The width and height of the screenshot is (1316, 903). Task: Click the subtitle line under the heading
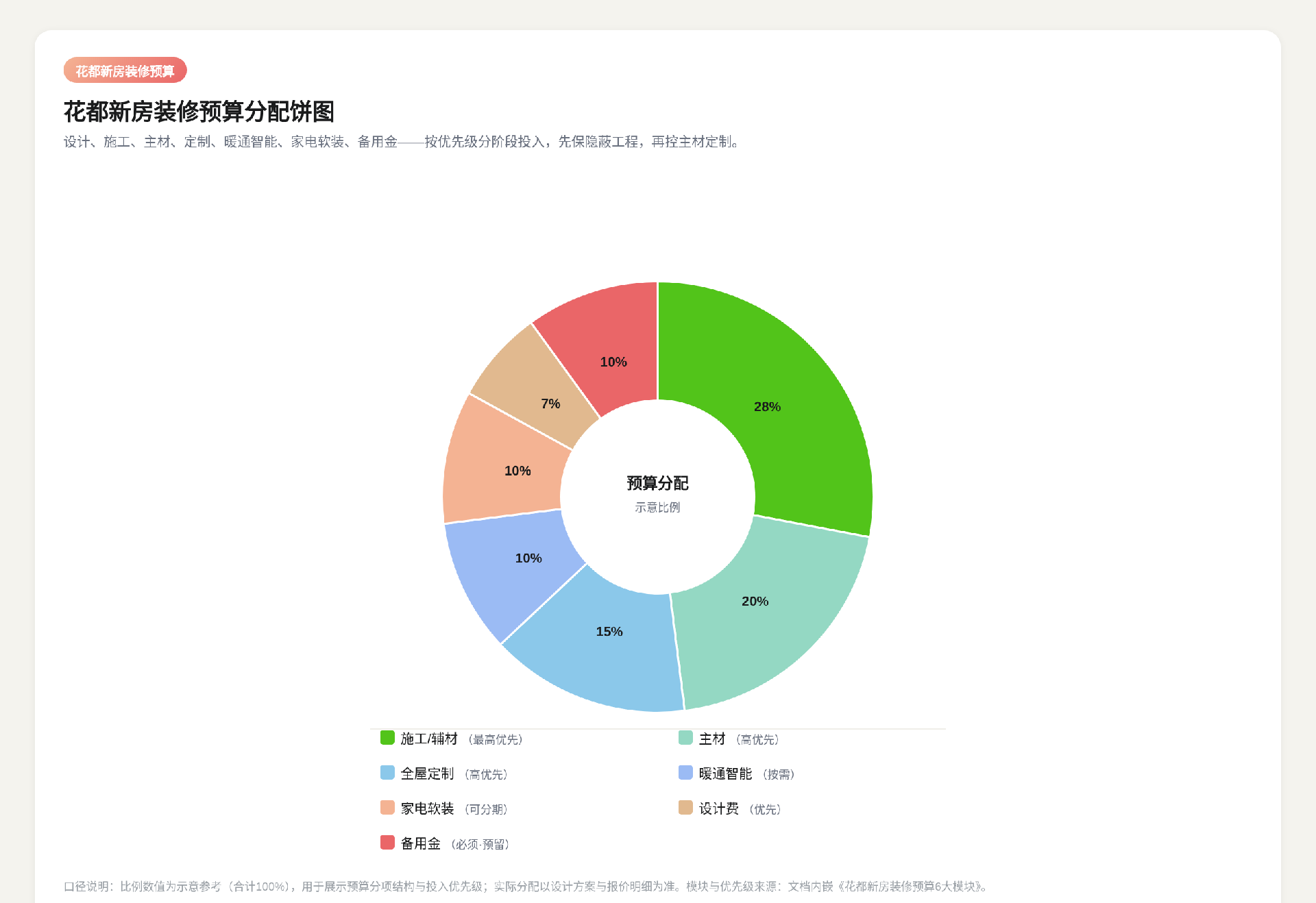(x=403, y=142)
